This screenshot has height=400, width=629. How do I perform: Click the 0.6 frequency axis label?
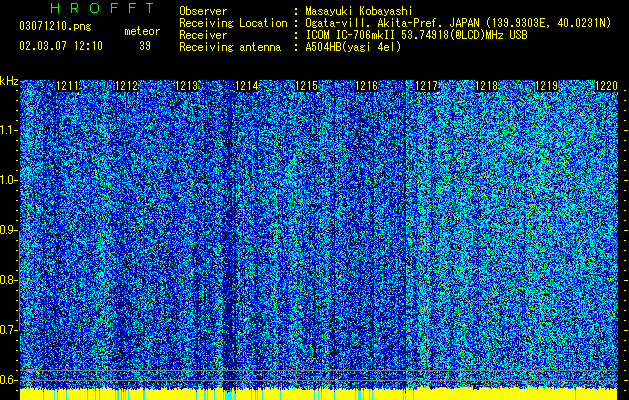coord(8,380)
